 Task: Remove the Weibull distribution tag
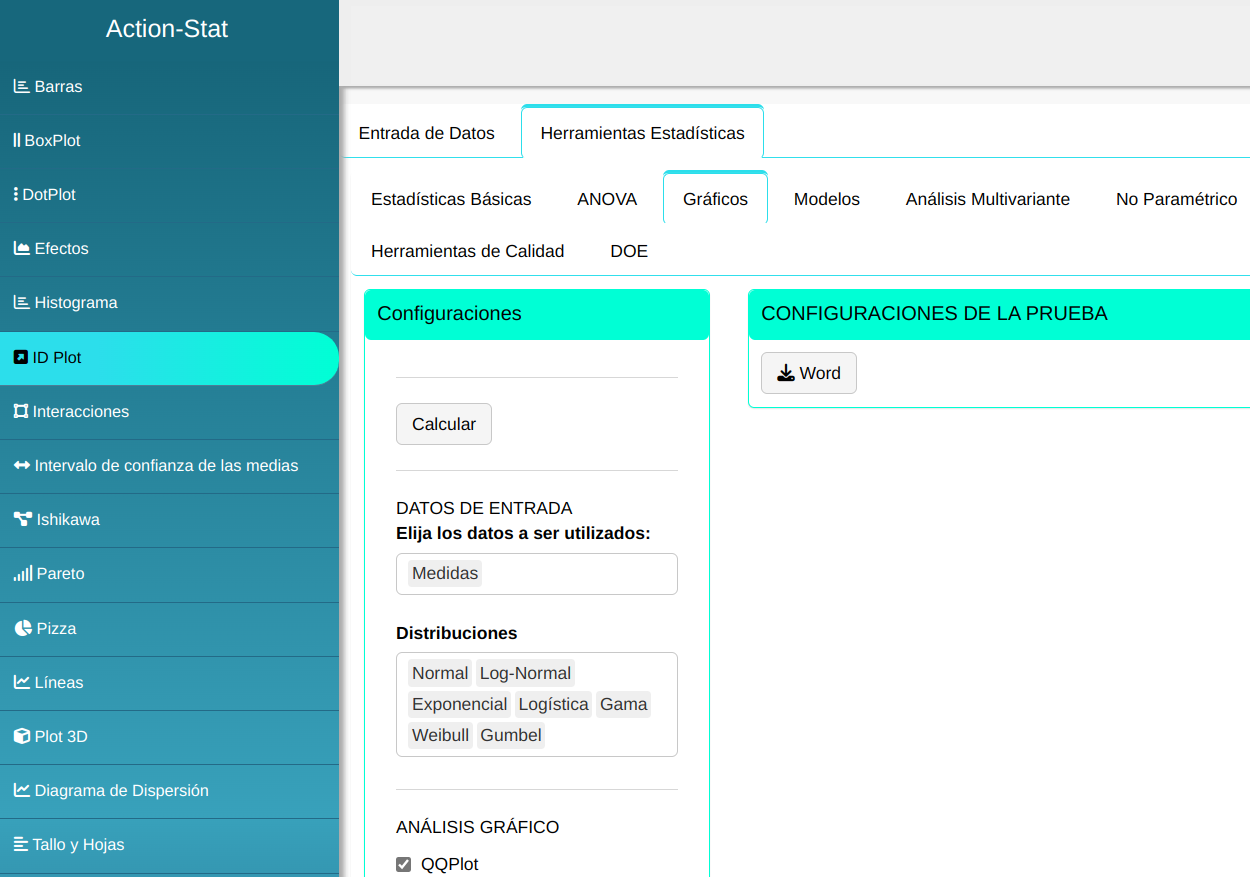(440, 736)
